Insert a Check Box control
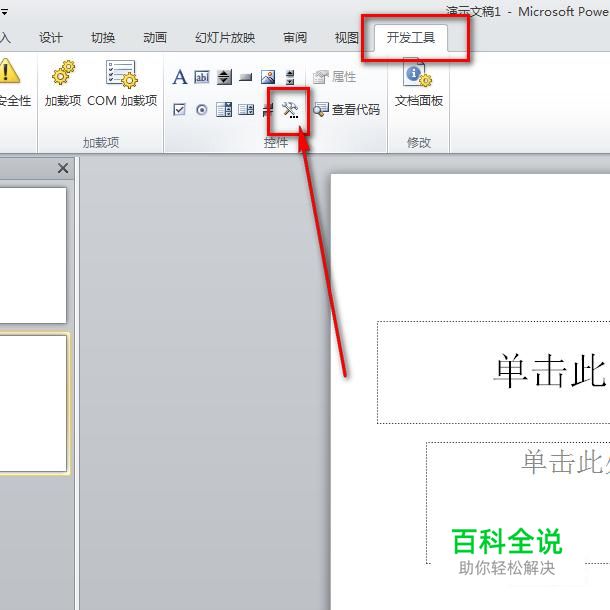The height and width of the screenshot is (610, 610). point(179,110)
